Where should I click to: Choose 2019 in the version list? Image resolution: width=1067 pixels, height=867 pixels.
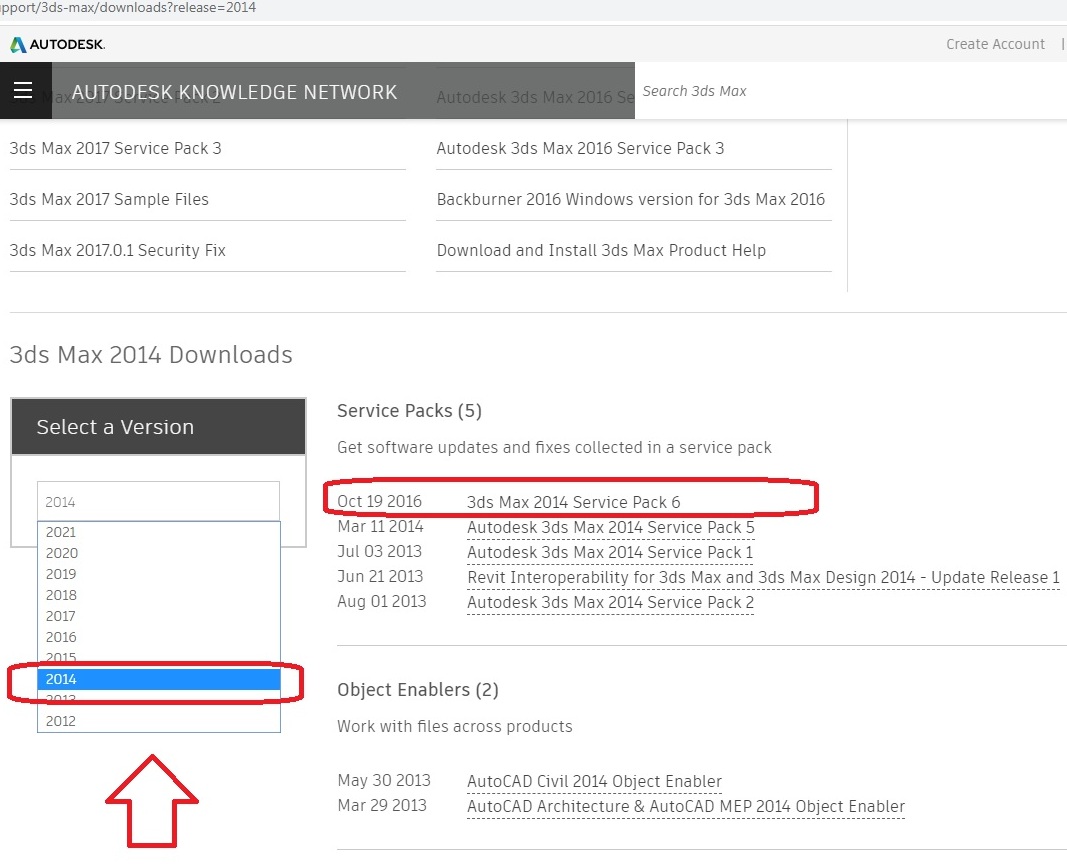click(x=159, y=574)
